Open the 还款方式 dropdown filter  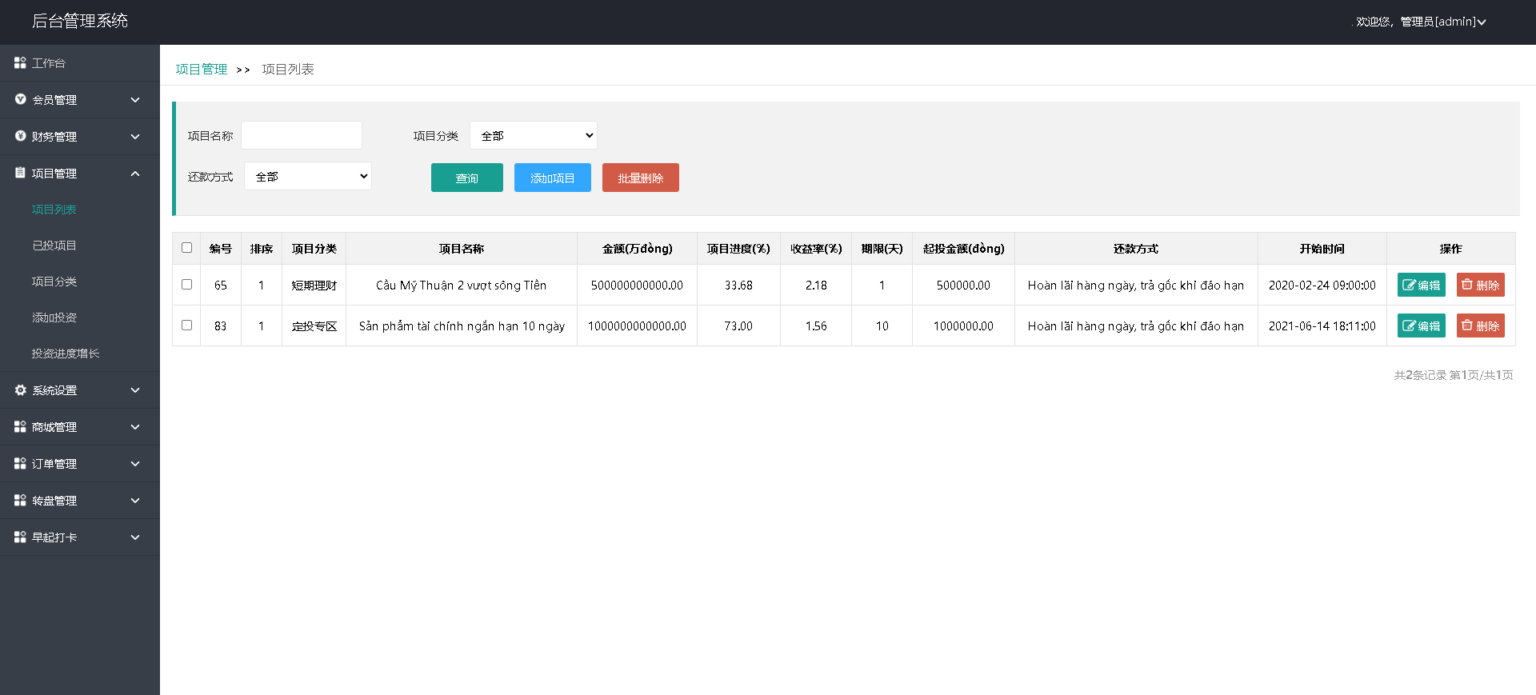coord(308,176)
